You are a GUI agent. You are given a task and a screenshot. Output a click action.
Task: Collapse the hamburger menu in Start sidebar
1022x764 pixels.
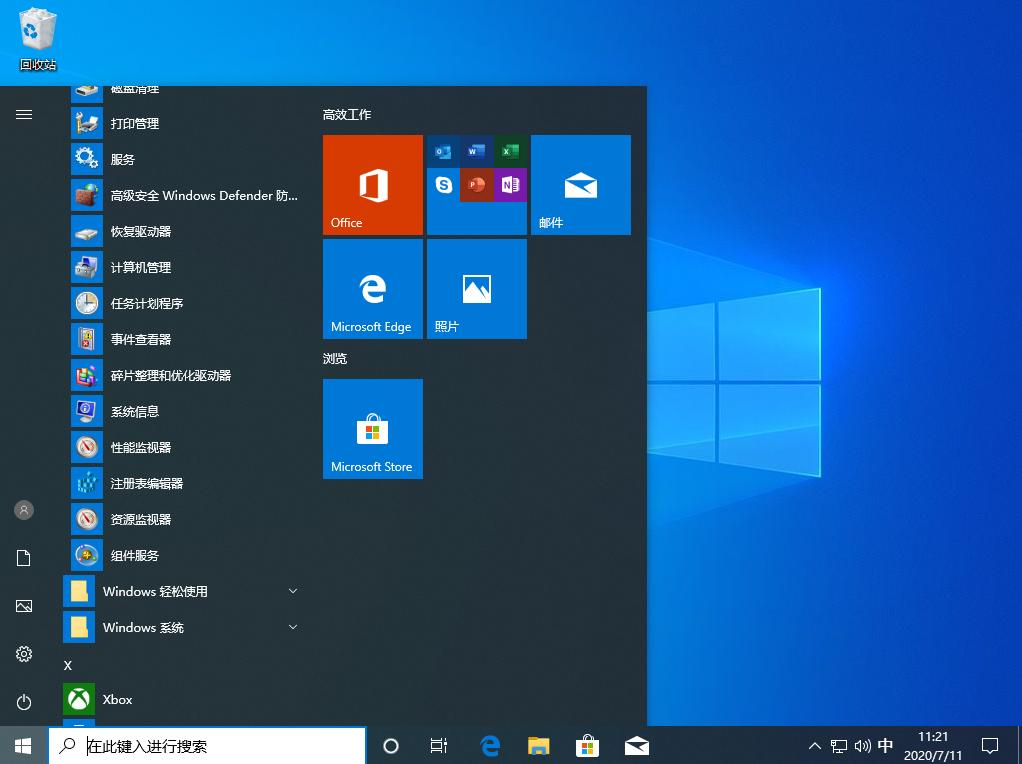(24, 114)
